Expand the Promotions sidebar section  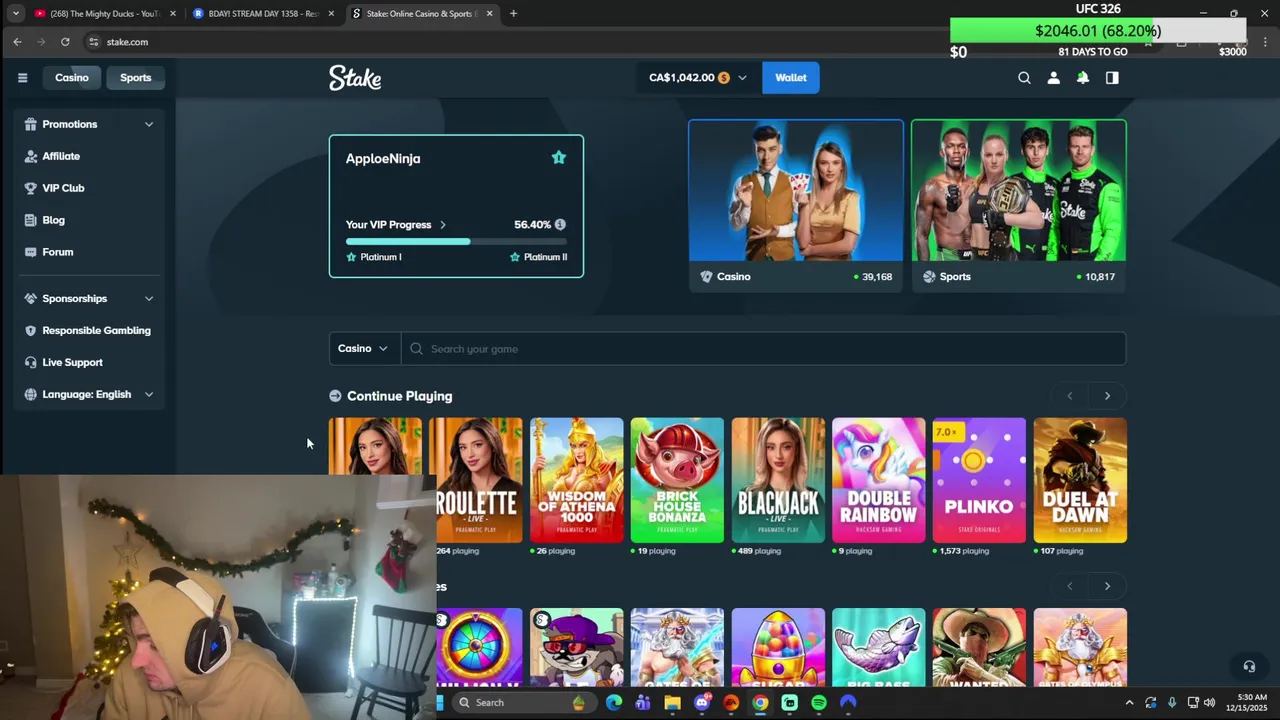(x=89, y=124)
